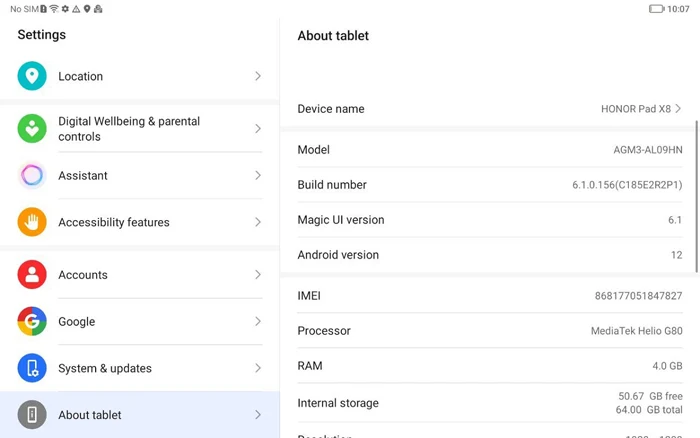Tap build number 6.1.0.156(C185E2R2P1)
Image resolution: width=700 pixels, height=438 pixels.
pos(627,185)
